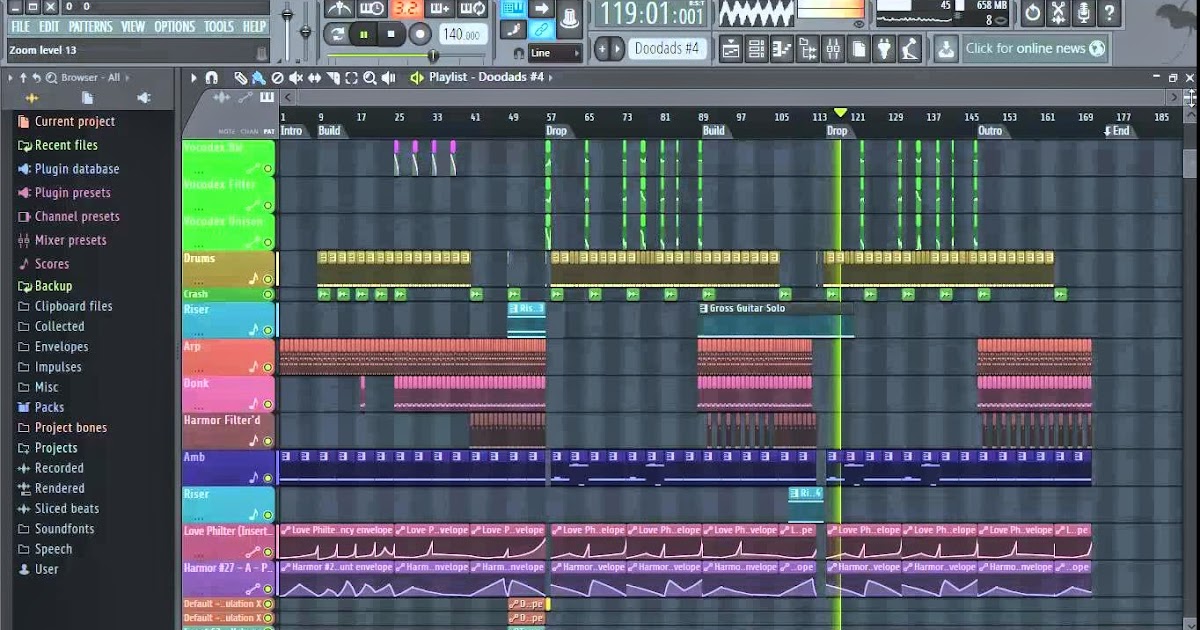1200x630 pixels.
Task: Open the Doodads #4 pattern selector
Action: tap(668, 48)
